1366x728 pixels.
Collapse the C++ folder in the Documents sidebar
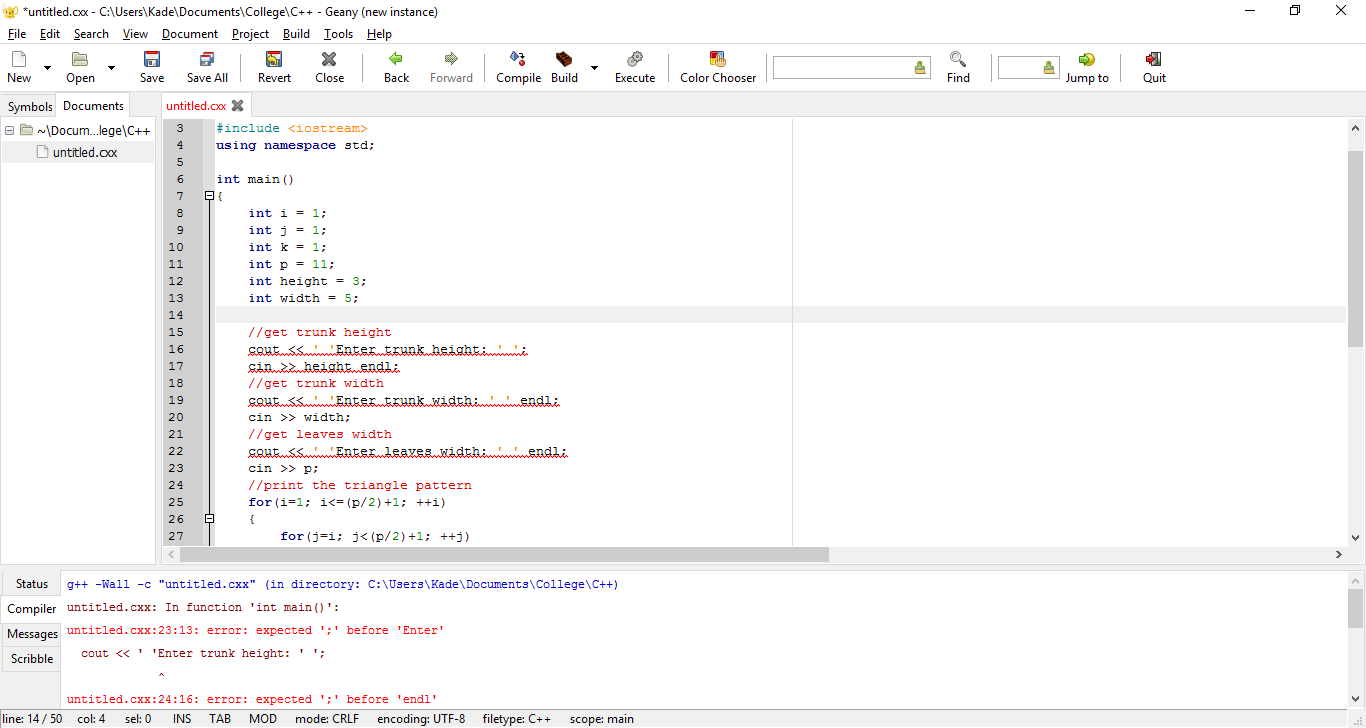coord(9,130)
